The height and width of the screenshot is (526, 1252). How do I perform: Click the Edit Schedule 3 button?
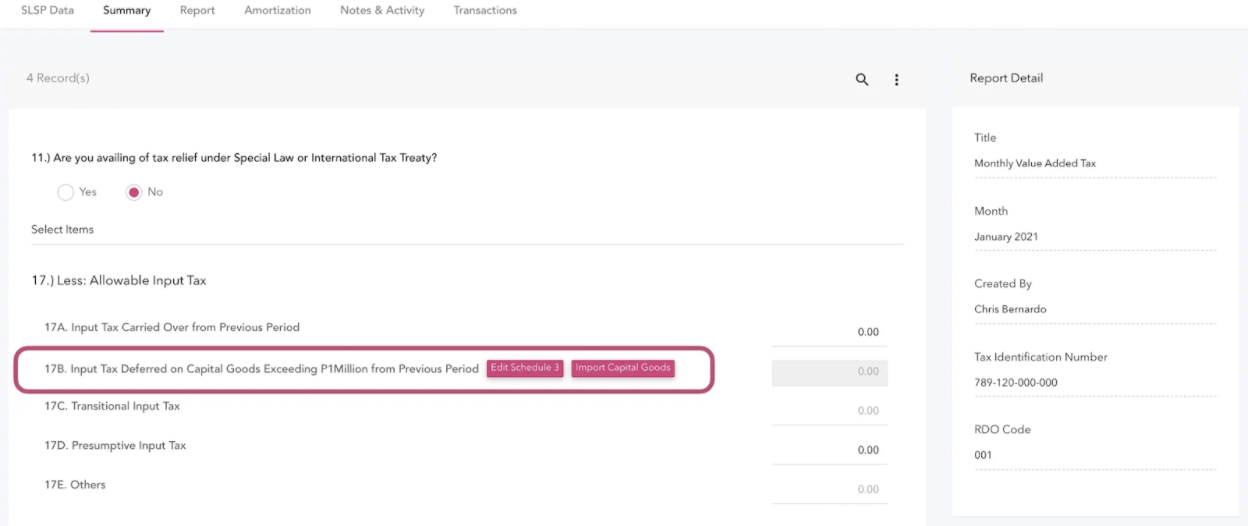pos(525,368)
